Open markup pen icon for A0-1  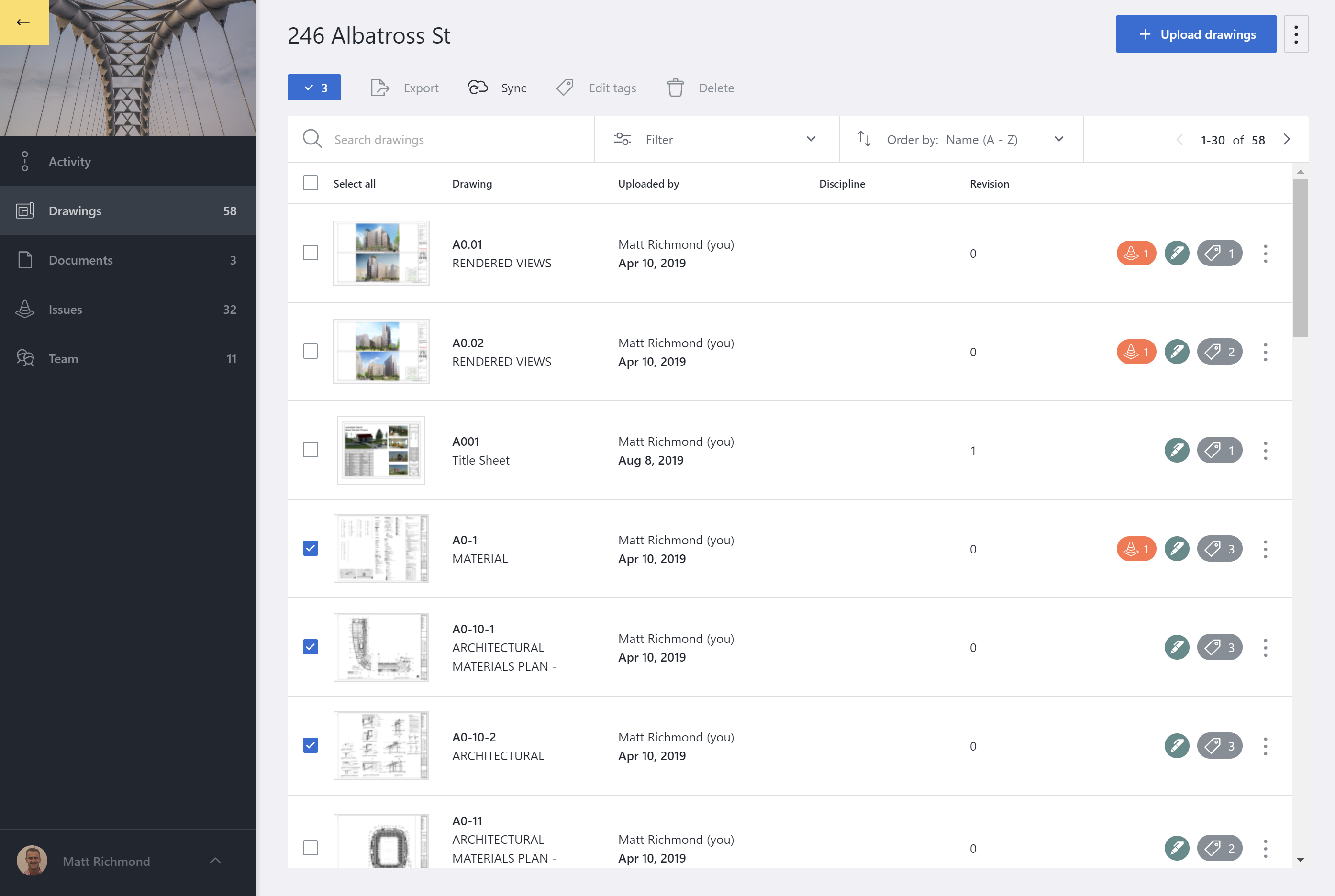tap(1177, 549)
